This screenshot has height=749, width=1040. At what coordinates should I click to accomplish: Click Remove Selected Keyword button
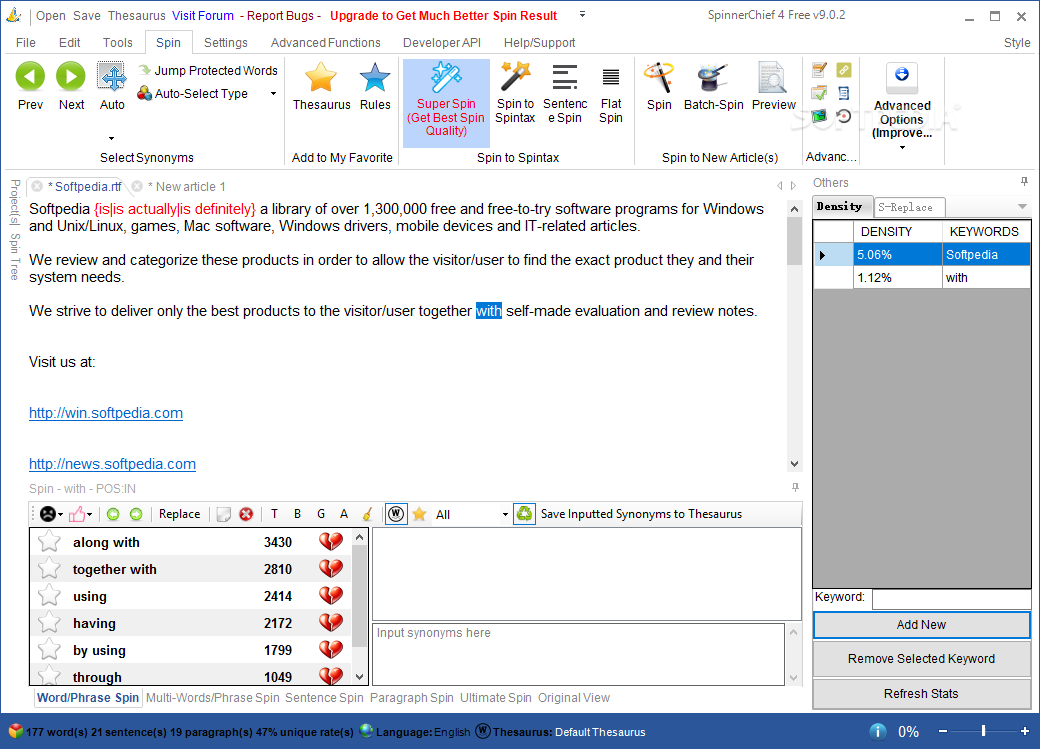(x=921, y=659)
